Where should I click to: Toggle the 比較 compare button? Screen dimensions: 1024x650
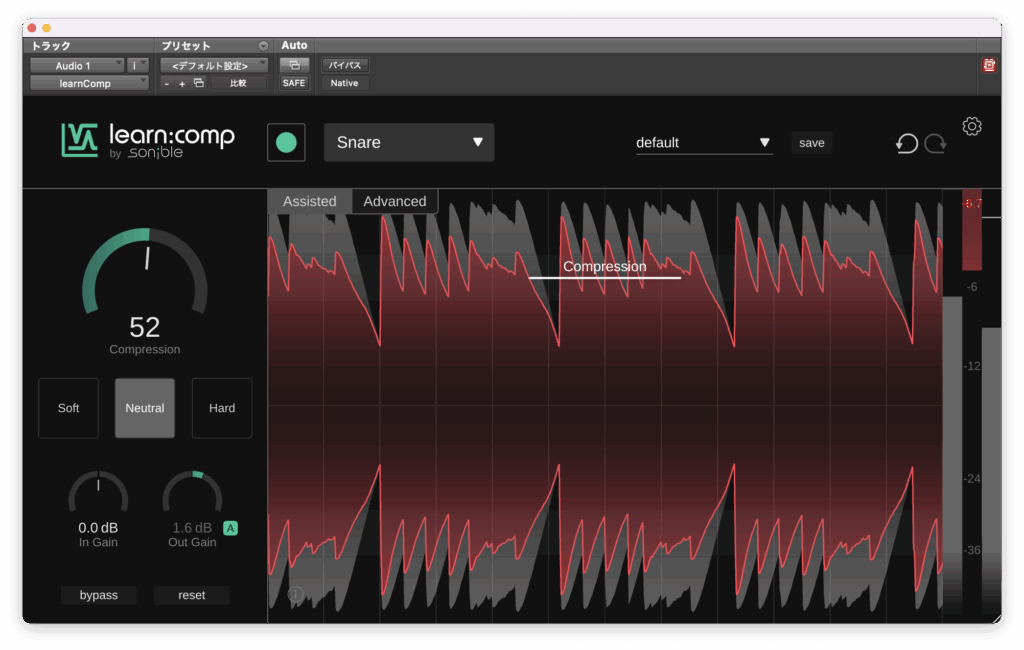click(238, 83)
